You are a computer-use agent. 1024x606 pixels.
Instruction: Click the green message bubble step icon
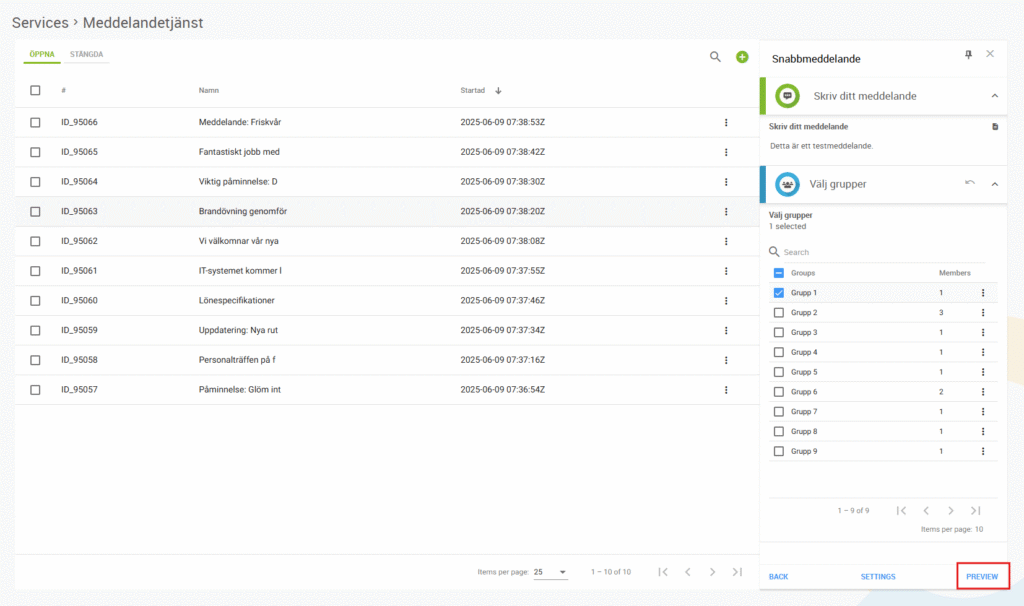pyautogui.click(x=788, y=96)
